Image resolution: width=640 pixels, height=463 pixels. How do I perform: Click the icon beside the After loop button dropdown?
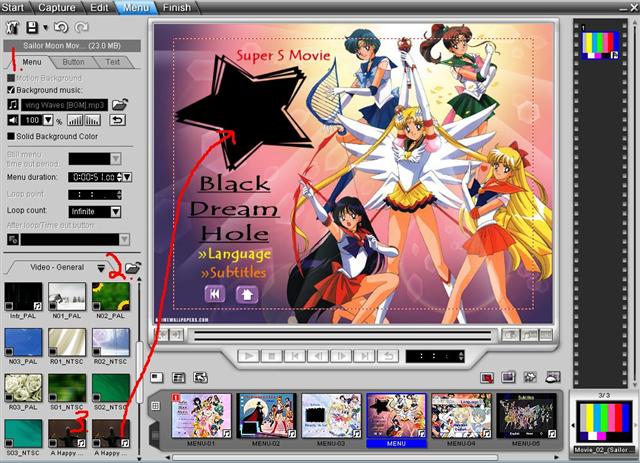click(x=13, y=240)
